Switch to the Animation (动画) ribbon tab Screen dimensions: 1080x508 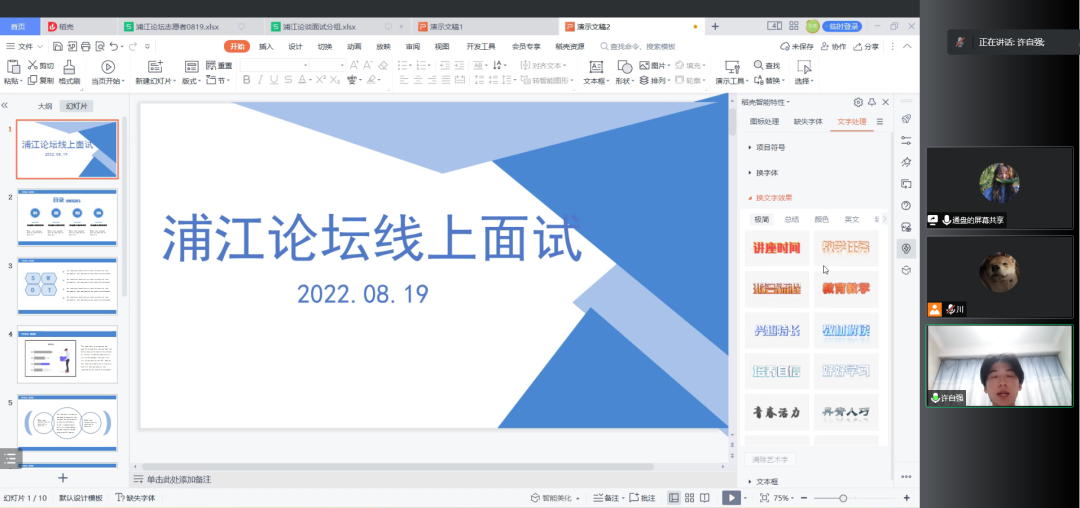354,47
